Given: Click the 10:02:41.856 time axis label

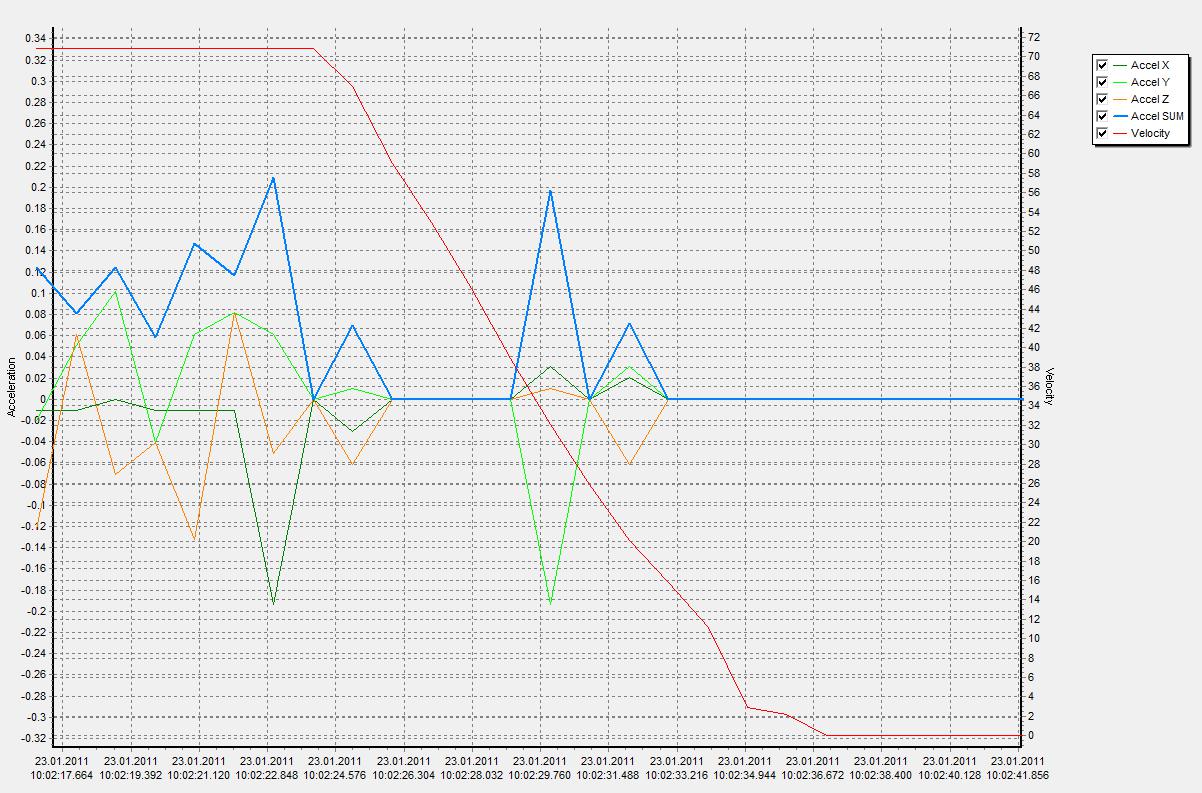Looking at the screenshot, I should (x=1017, y=774).
